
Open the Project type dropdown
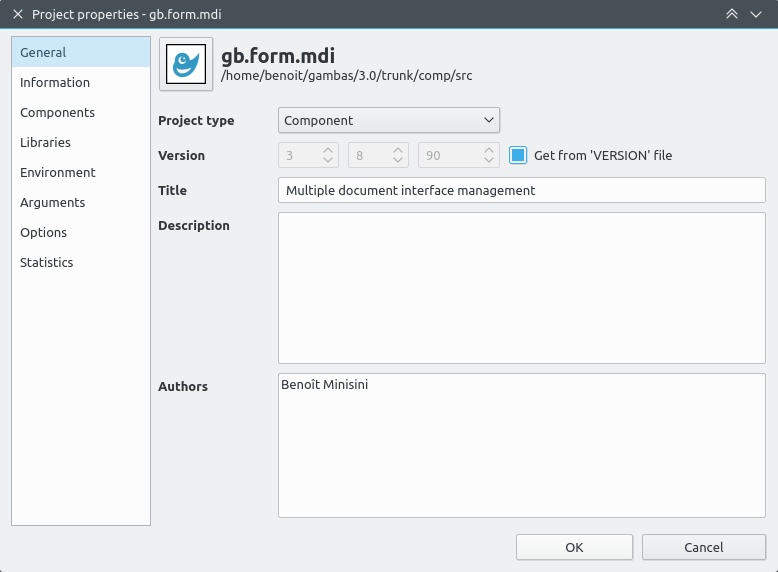click(x=389, y=120)
